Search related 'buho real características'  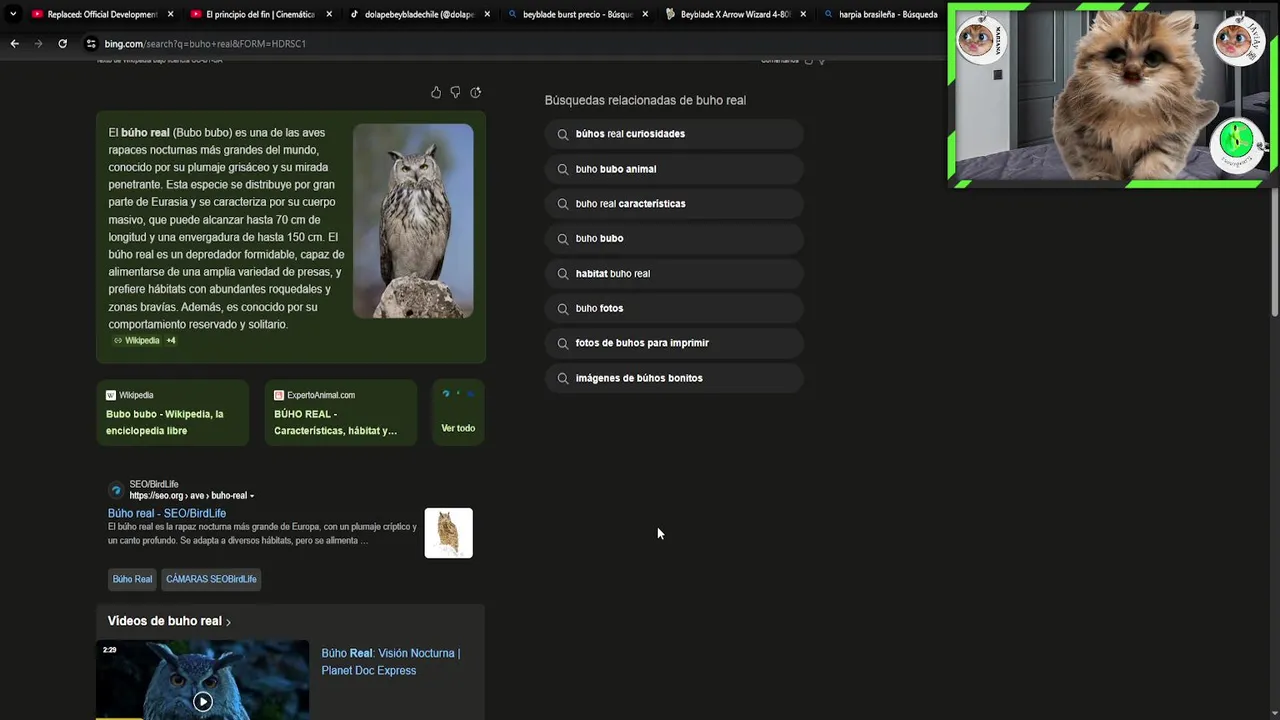coord(674,204)
